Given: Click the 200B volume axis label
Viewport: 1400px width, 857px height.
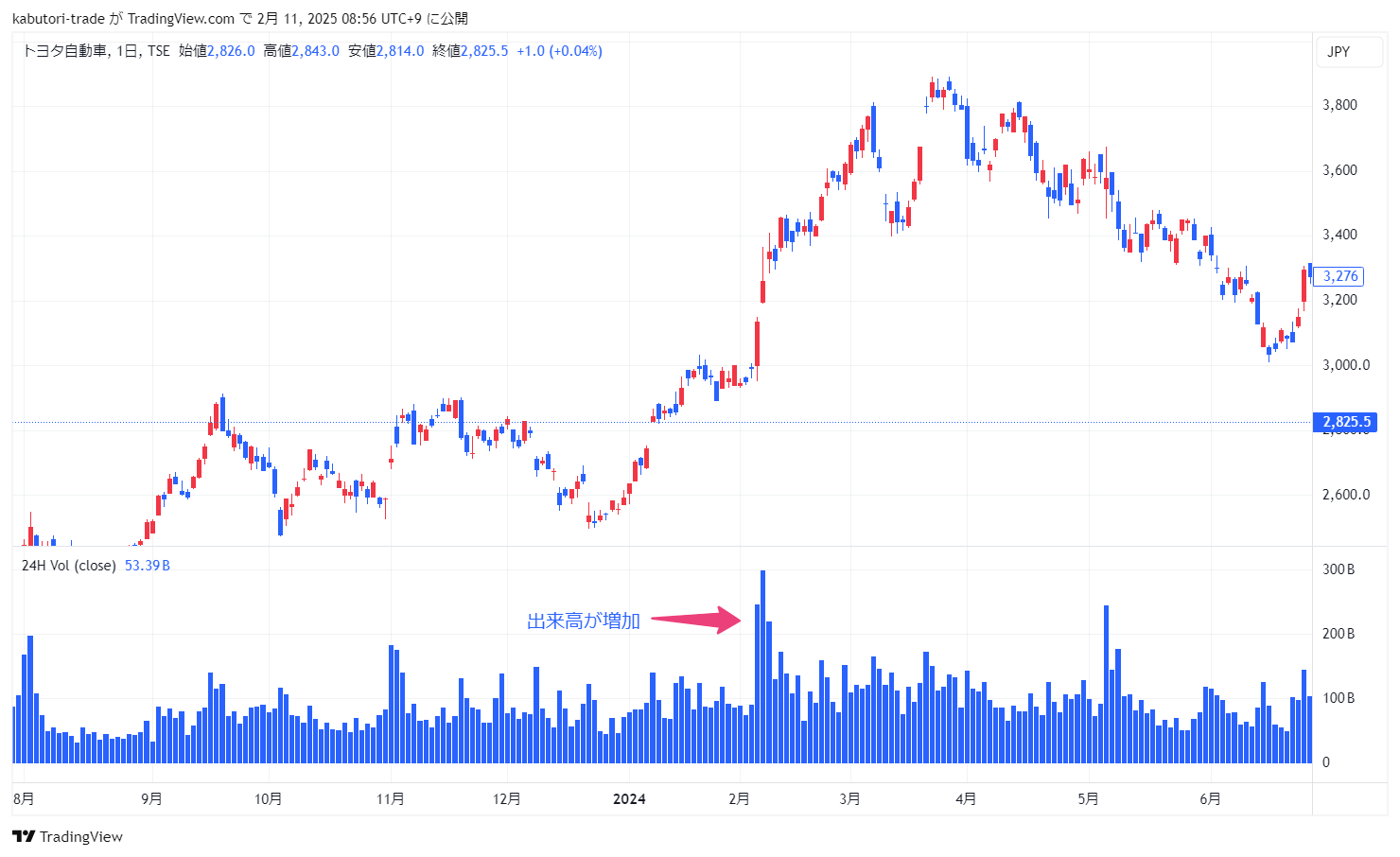Looking at the screenshot, I should 1339,634.
